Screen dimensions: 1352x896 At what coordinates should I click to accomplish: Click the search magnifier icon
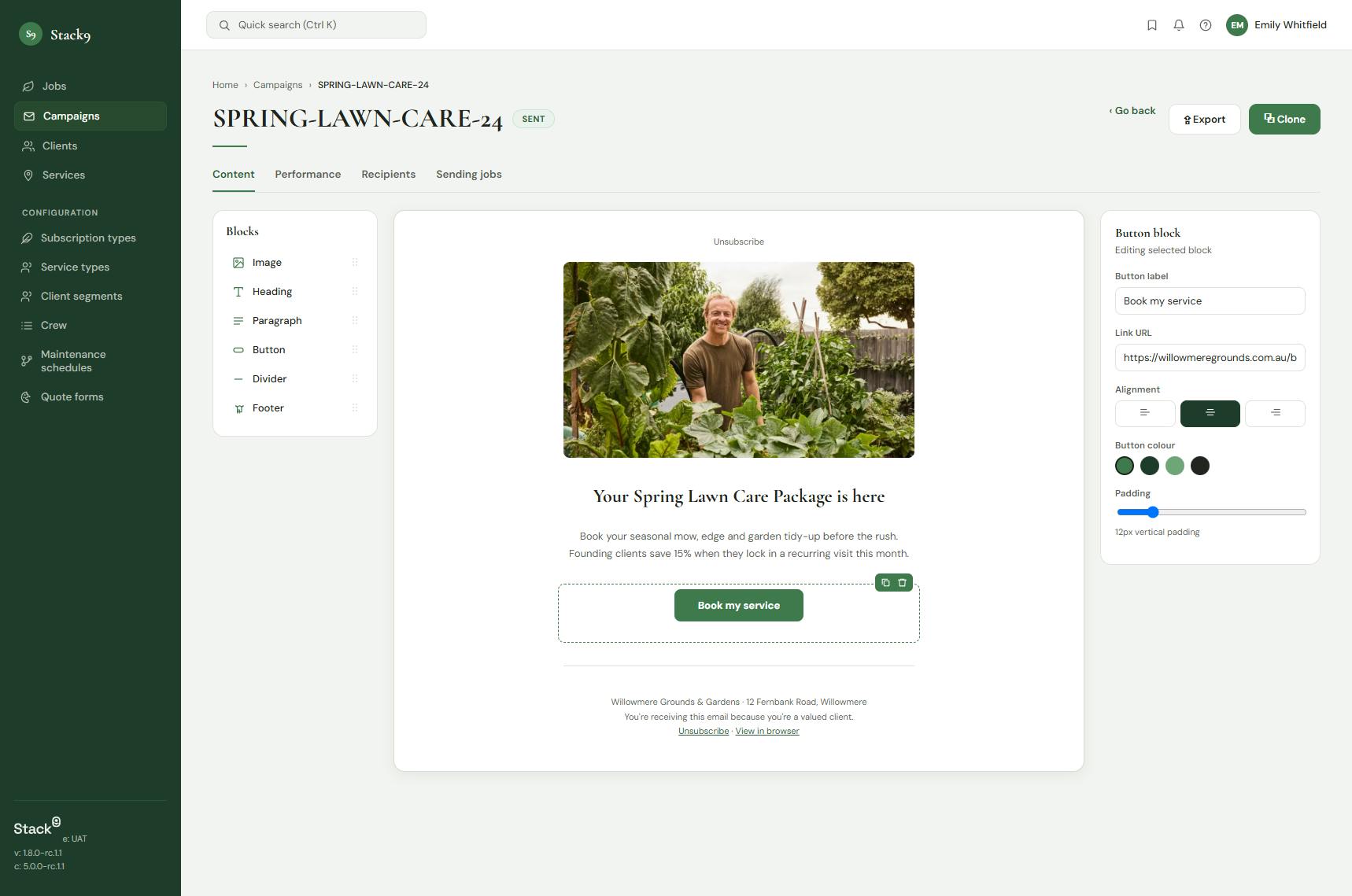pos(224,25)
